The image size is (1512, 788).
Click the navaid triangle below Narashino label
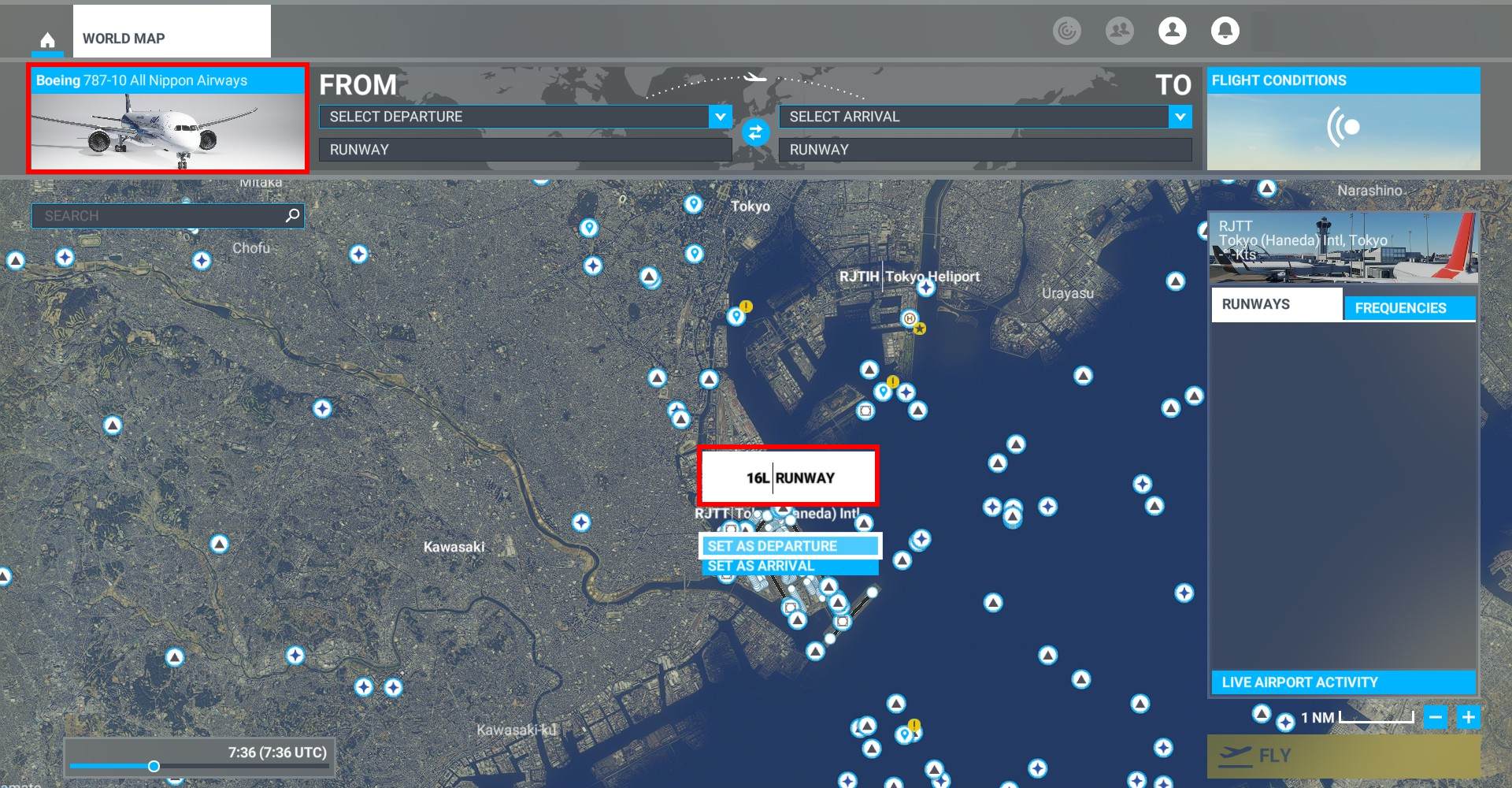point(1267,188)
